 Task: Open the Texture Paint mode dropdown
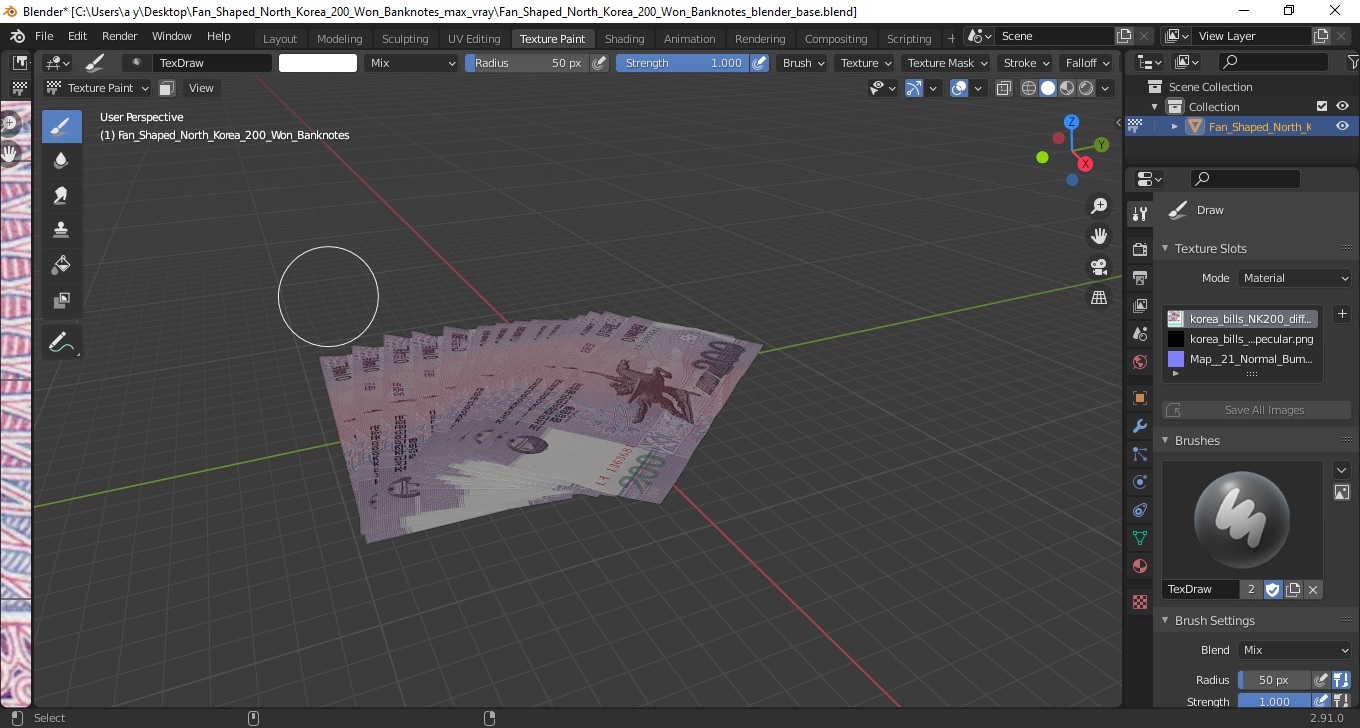pyautogui.click(x=98, y=88)
